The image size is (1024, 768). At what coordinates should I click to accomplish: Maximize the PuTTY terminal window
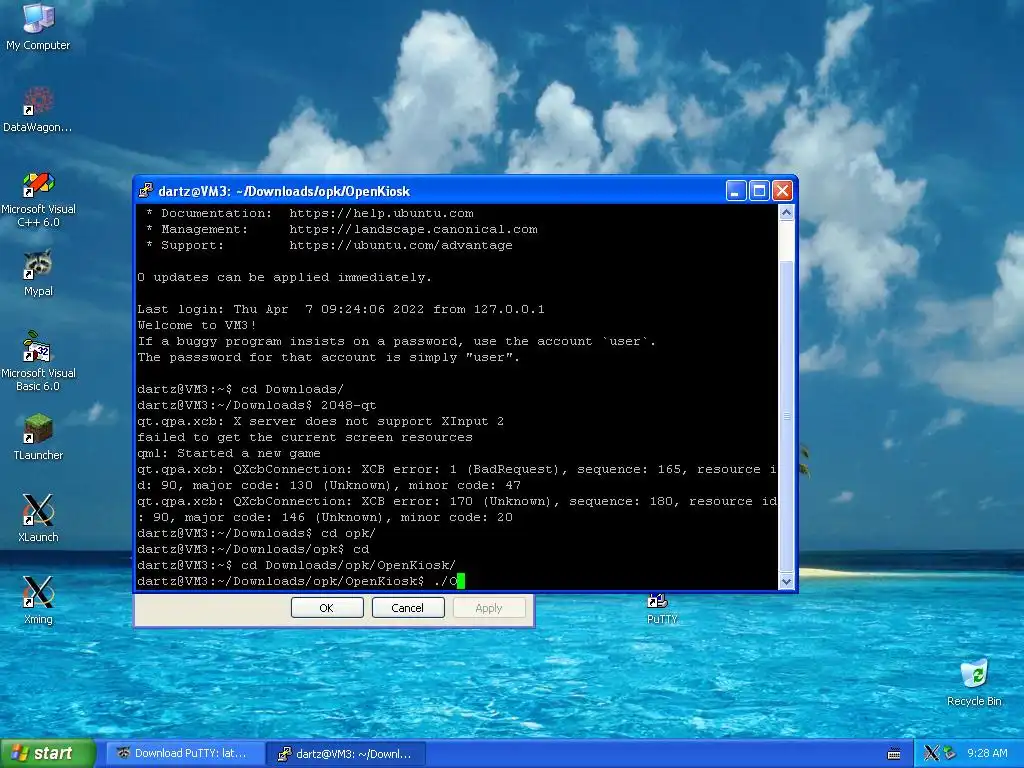pyautogui.click(x=759, y=191)
